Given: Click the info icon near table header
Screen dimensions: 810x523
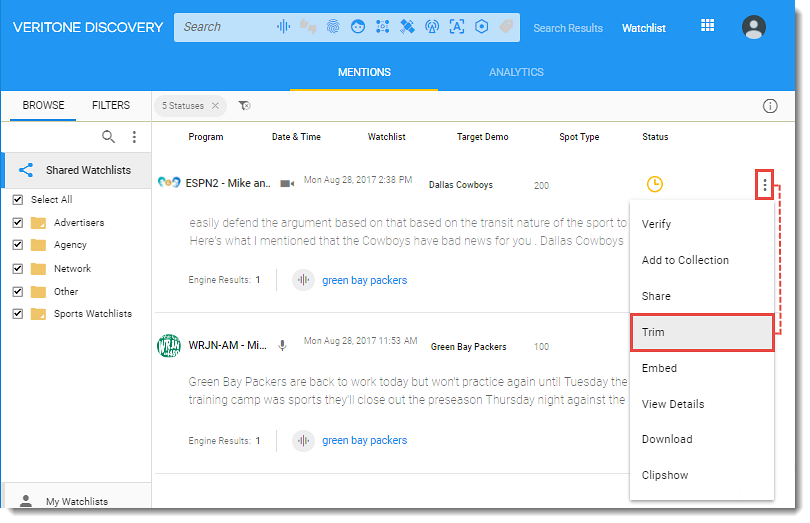Looking at the screenshot, I should coord(770,106).
